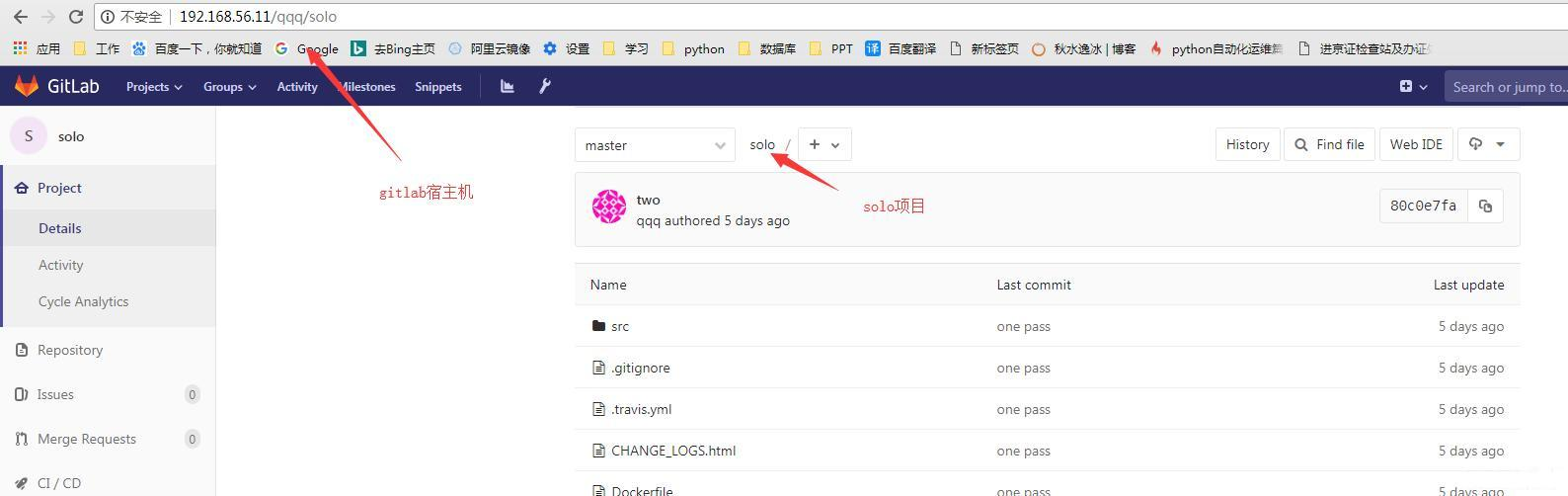Click the commit SHA 80c0e7fa
Screen dimensions: 1568x496
coord(1423,206)
